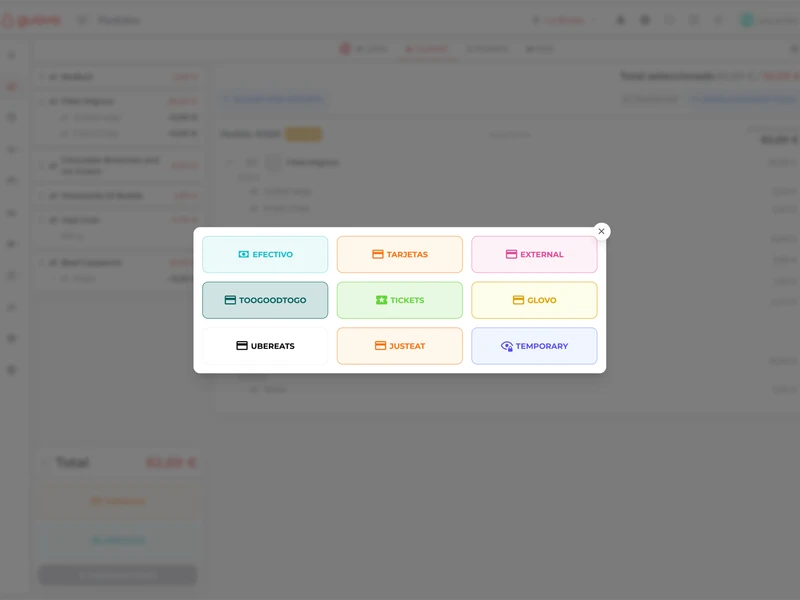Open the notification bell in top bar

tap(621, 20)
